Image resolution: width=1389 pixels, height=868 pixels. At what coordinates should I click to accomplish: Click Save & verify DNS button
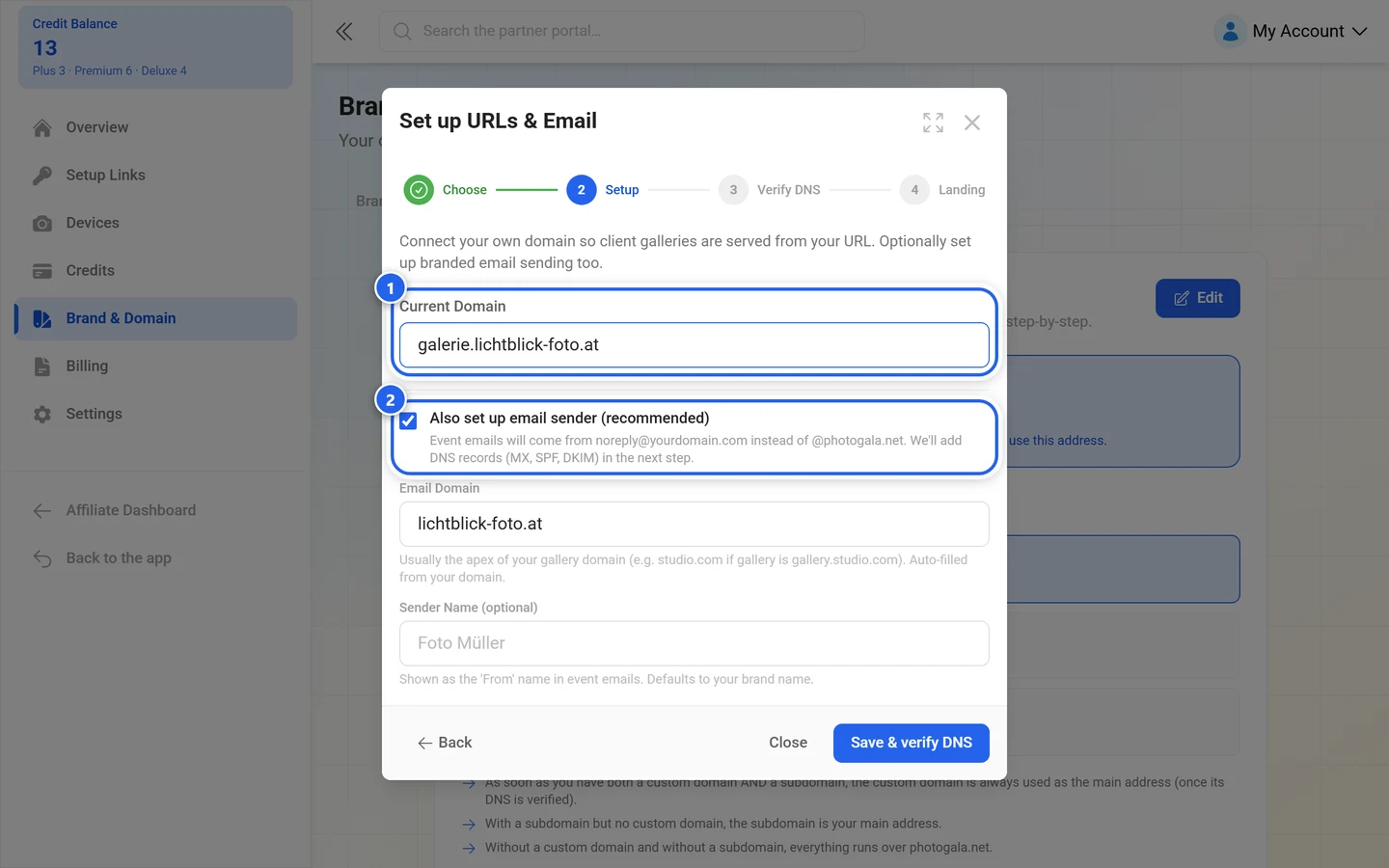tap(912, 743)
